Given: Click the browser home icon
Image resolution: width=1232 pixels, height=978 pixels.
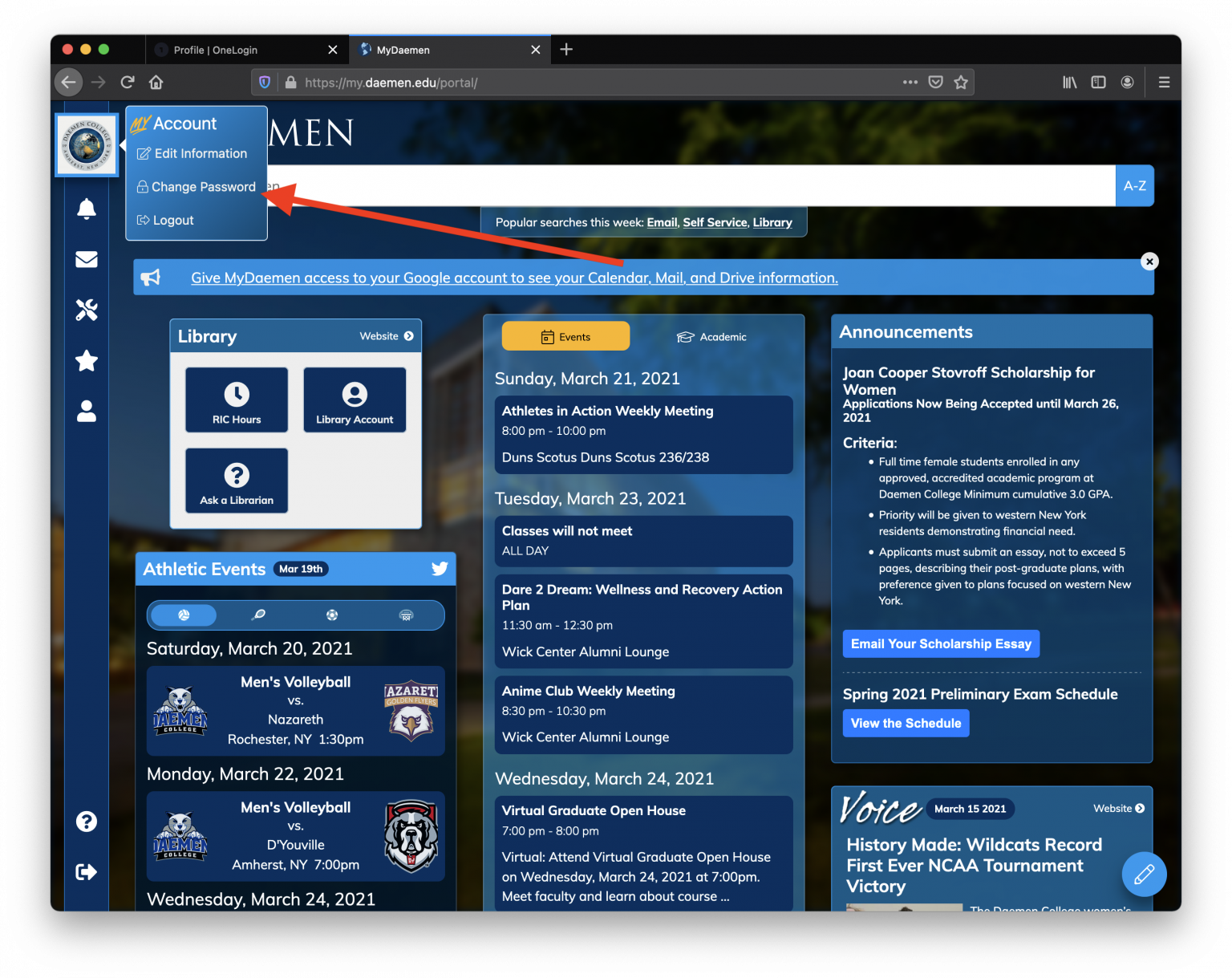Looking at the screenshot, I should (156, 82).
